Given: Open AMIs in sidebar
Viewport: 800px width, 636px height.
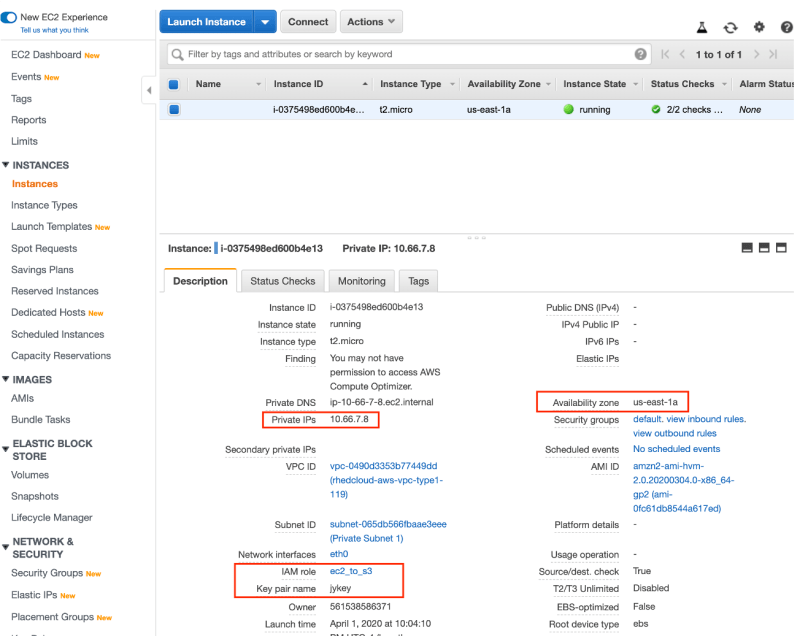Looking at the screenshot, I should click(22, 398).
